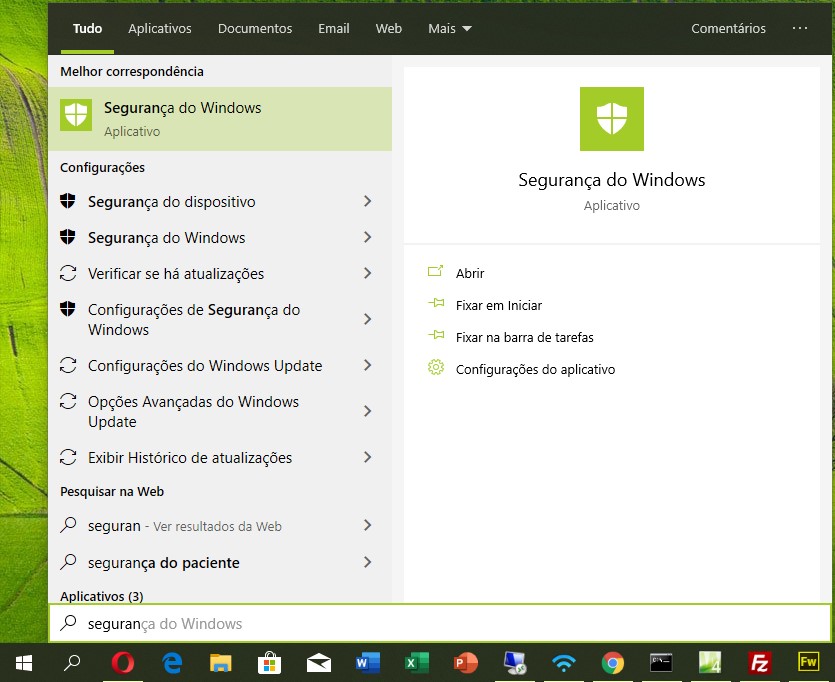Open File Explorer from taskbar
The width and height of the screenshot is (835, 682).
point(220,663)
